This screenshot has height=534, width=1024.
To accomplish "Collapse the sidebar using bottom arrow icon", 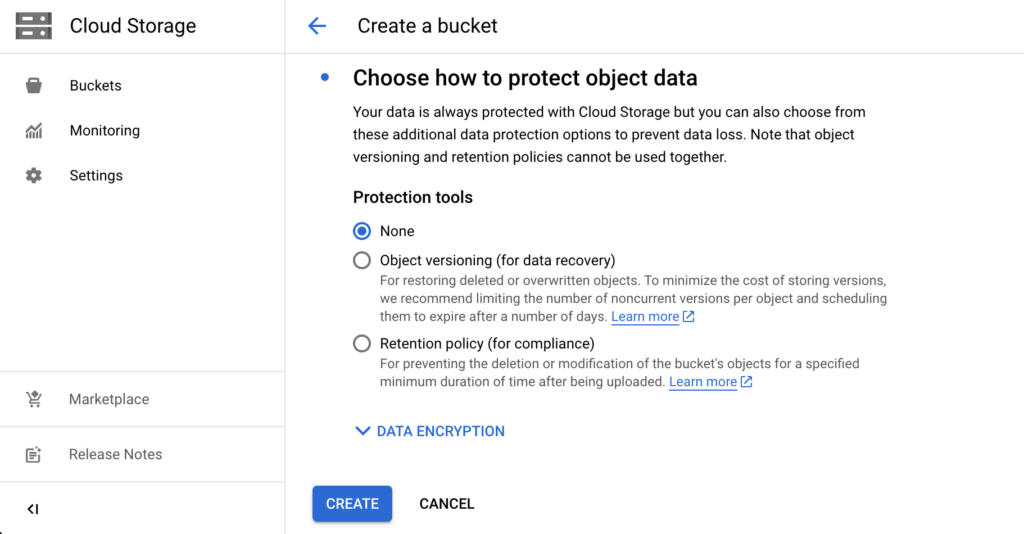I will (33, 509).
